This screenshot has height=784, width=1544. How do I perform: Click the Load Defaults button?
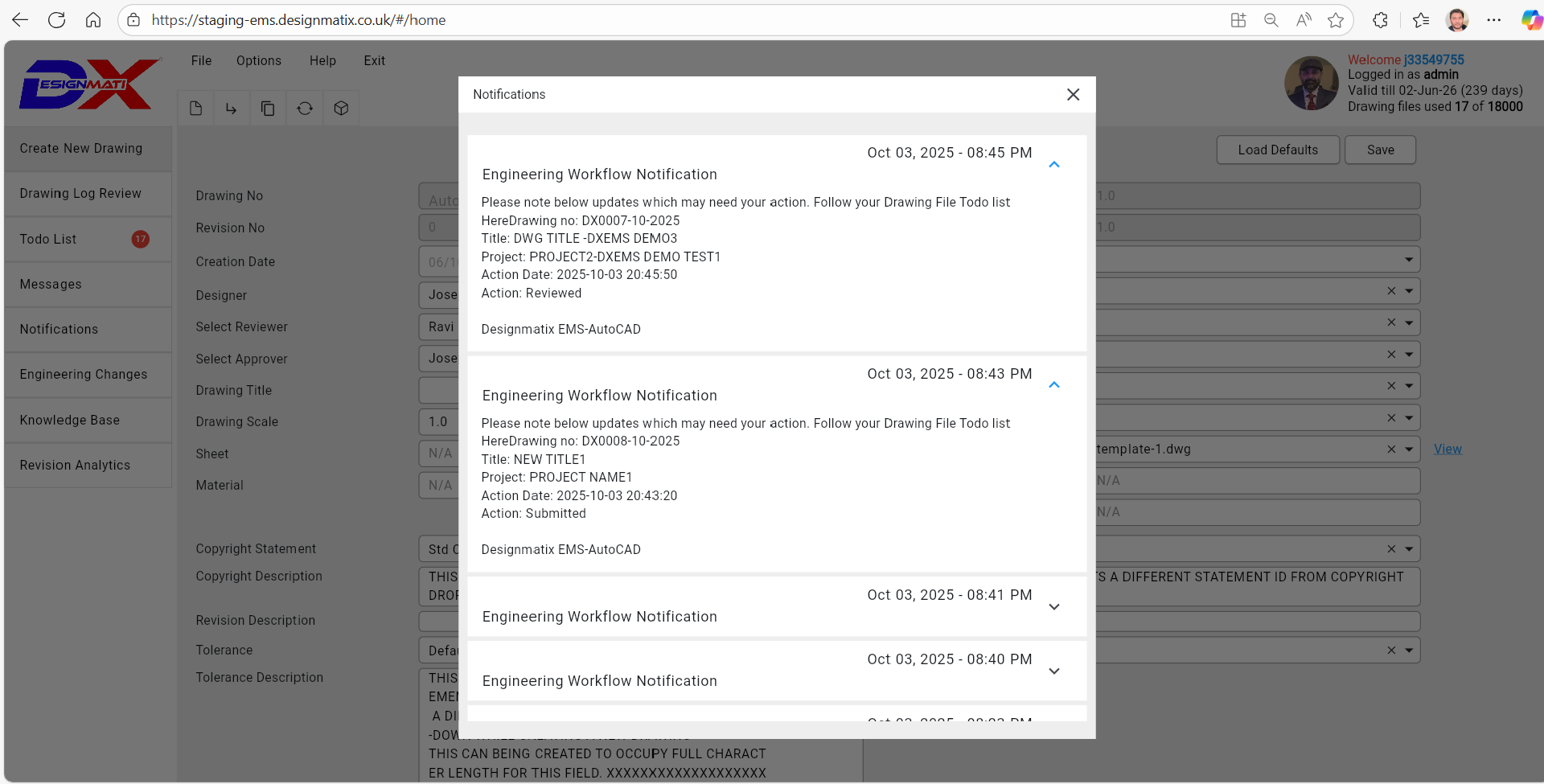[1277, 150]
